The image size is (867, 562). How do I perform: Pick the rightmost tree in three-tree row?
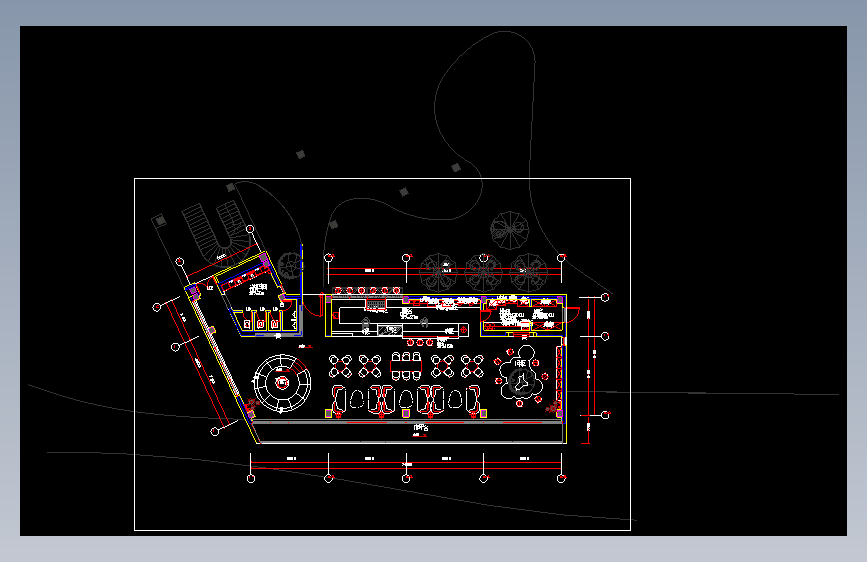tap(529, 272)
